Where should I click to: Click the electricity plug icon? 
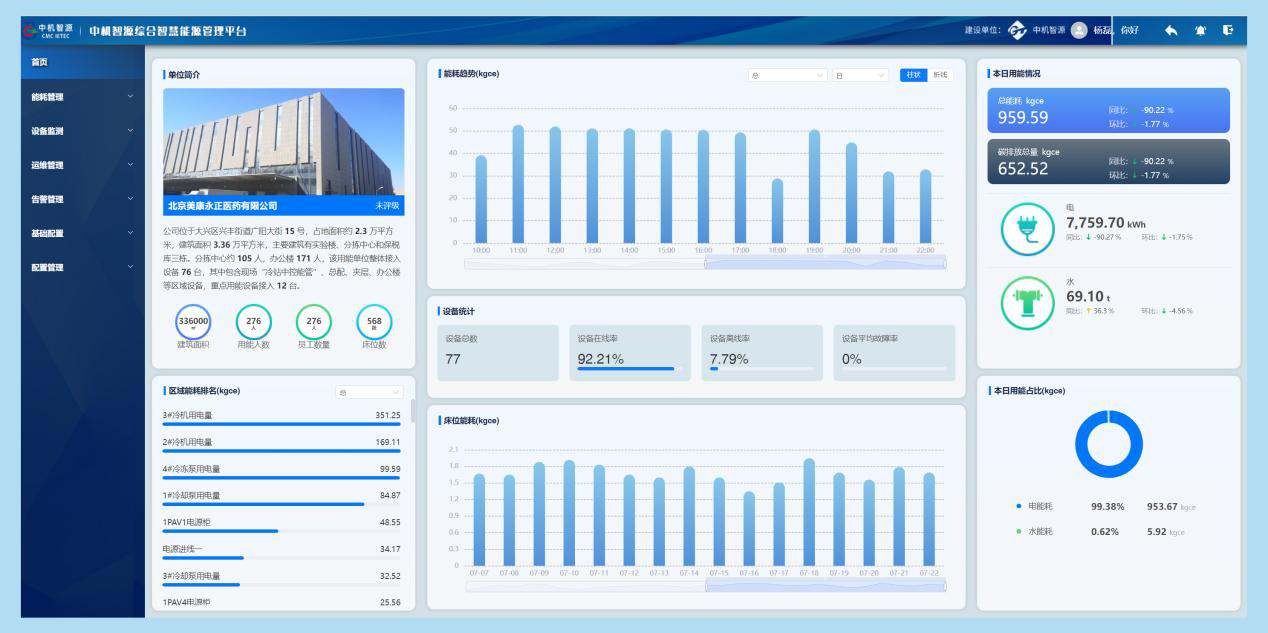(1027, 230)
